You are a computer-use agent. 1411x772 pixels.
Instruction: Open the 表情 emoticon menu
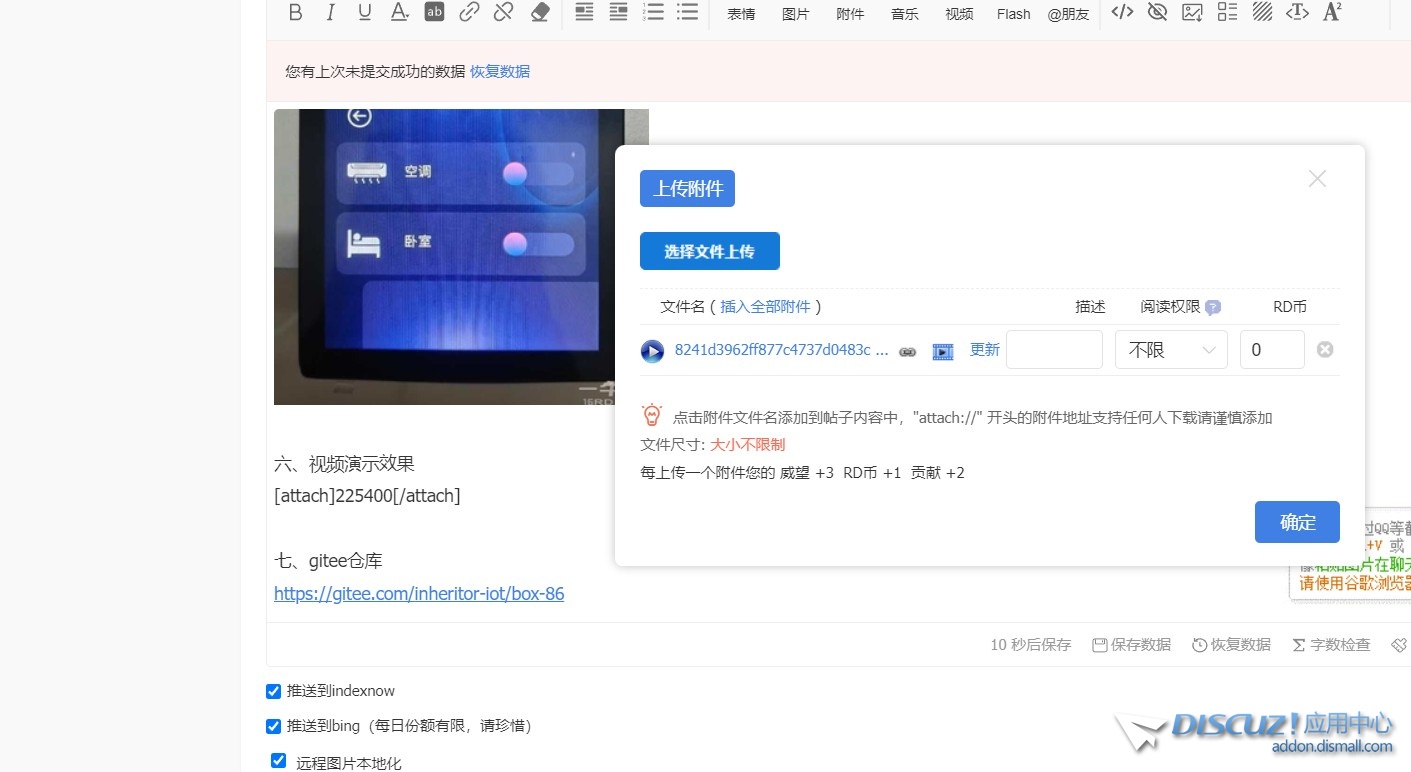[x=741, y=14]
